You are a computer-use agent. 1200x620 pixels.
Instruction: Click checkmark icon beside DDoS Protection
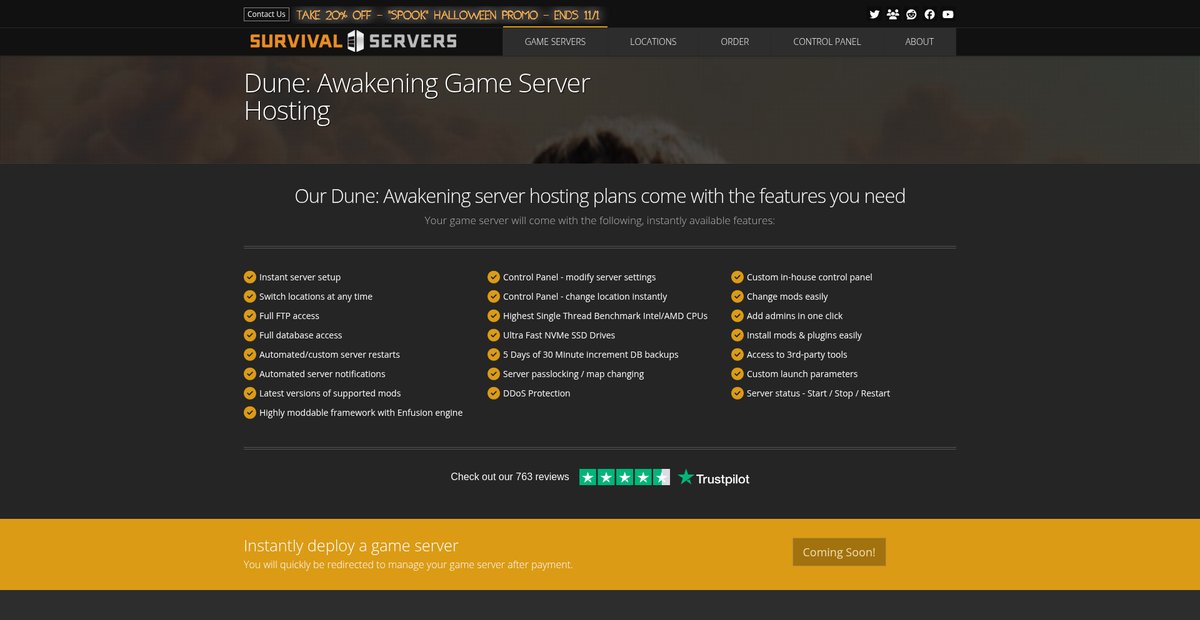[x=494, y=393]
